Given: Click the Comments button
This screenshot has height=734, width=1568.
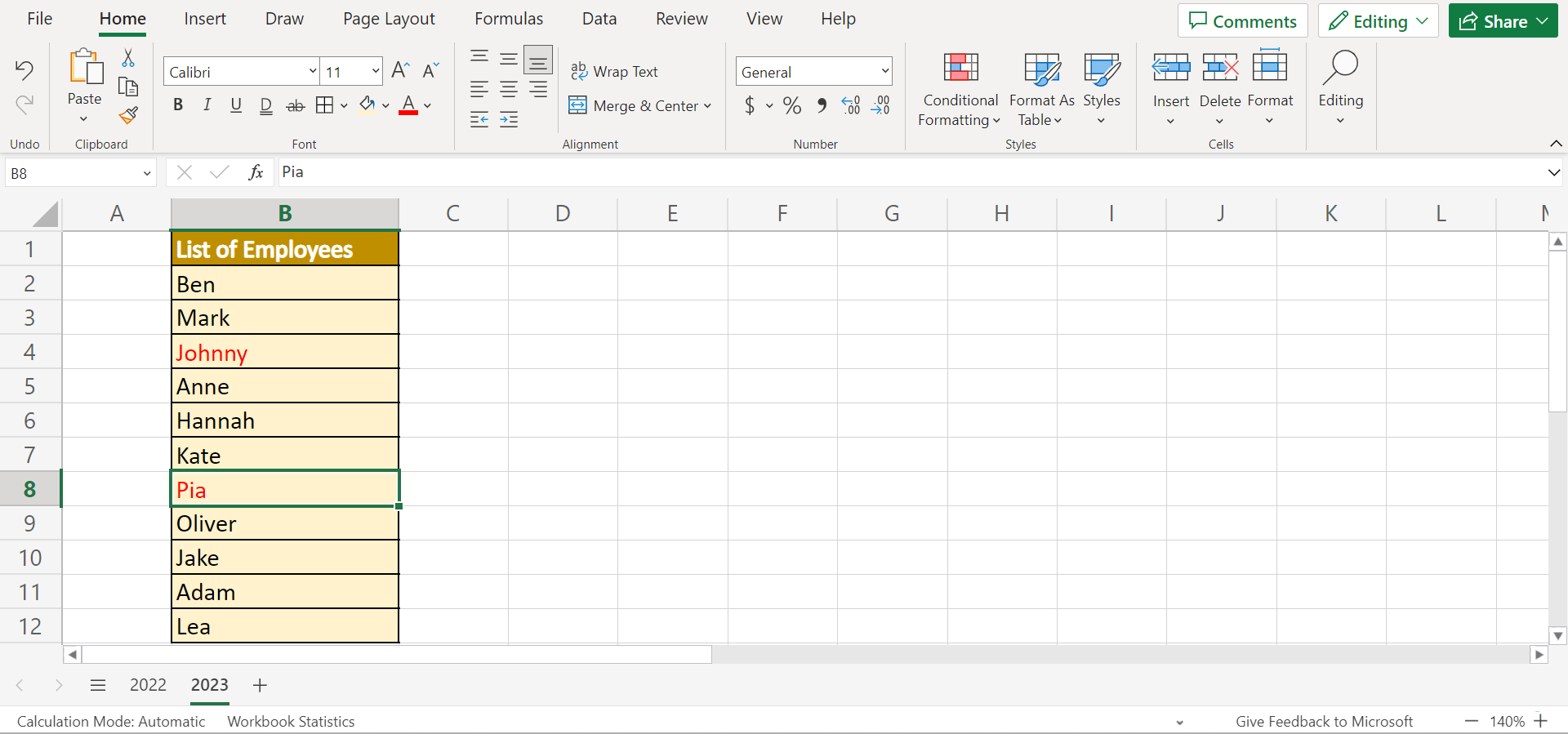Looking at the screenshot, I should (1242, 21).
